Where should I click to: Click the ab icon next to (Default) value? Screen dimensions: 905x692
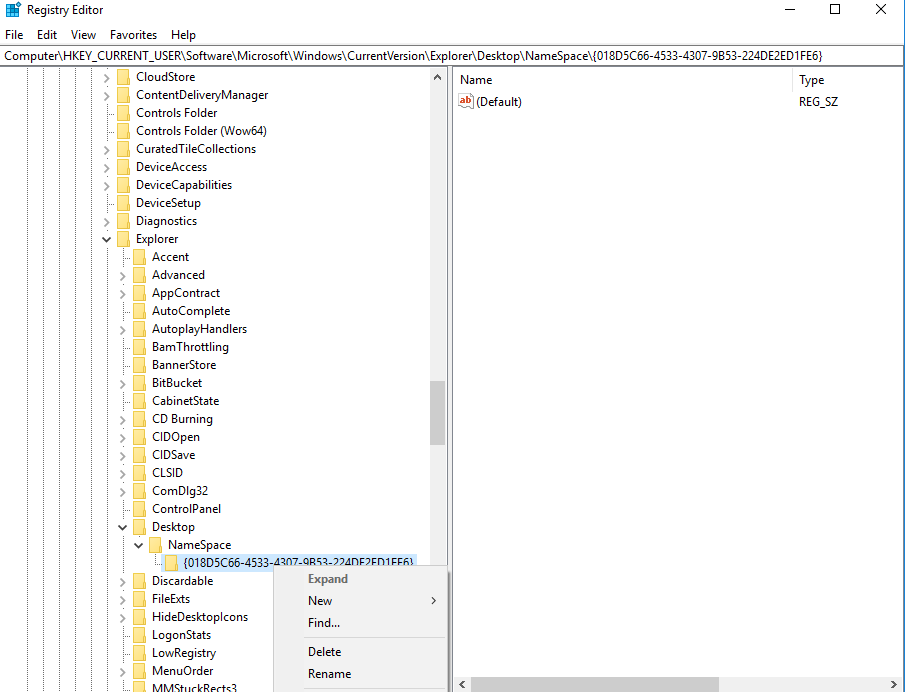(464, 101)
